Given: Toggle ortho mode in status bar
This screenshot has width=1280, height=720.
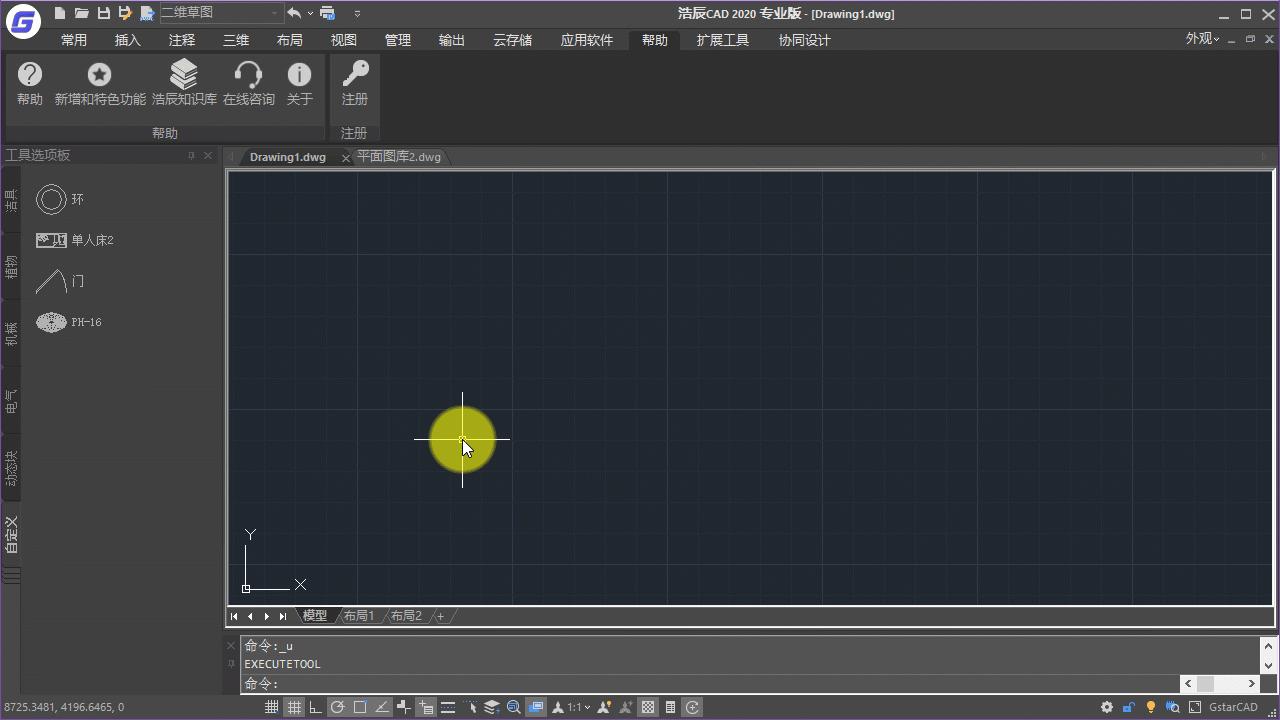Looking at the screenshot, I should pyautogui.click(x=315, y=707).
